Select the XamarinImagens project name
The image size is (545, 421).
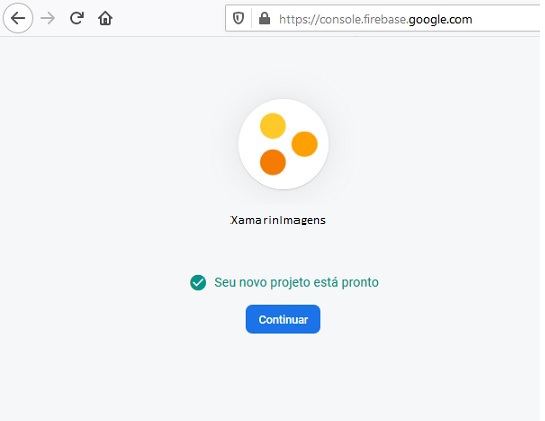(x=278, y=220)
